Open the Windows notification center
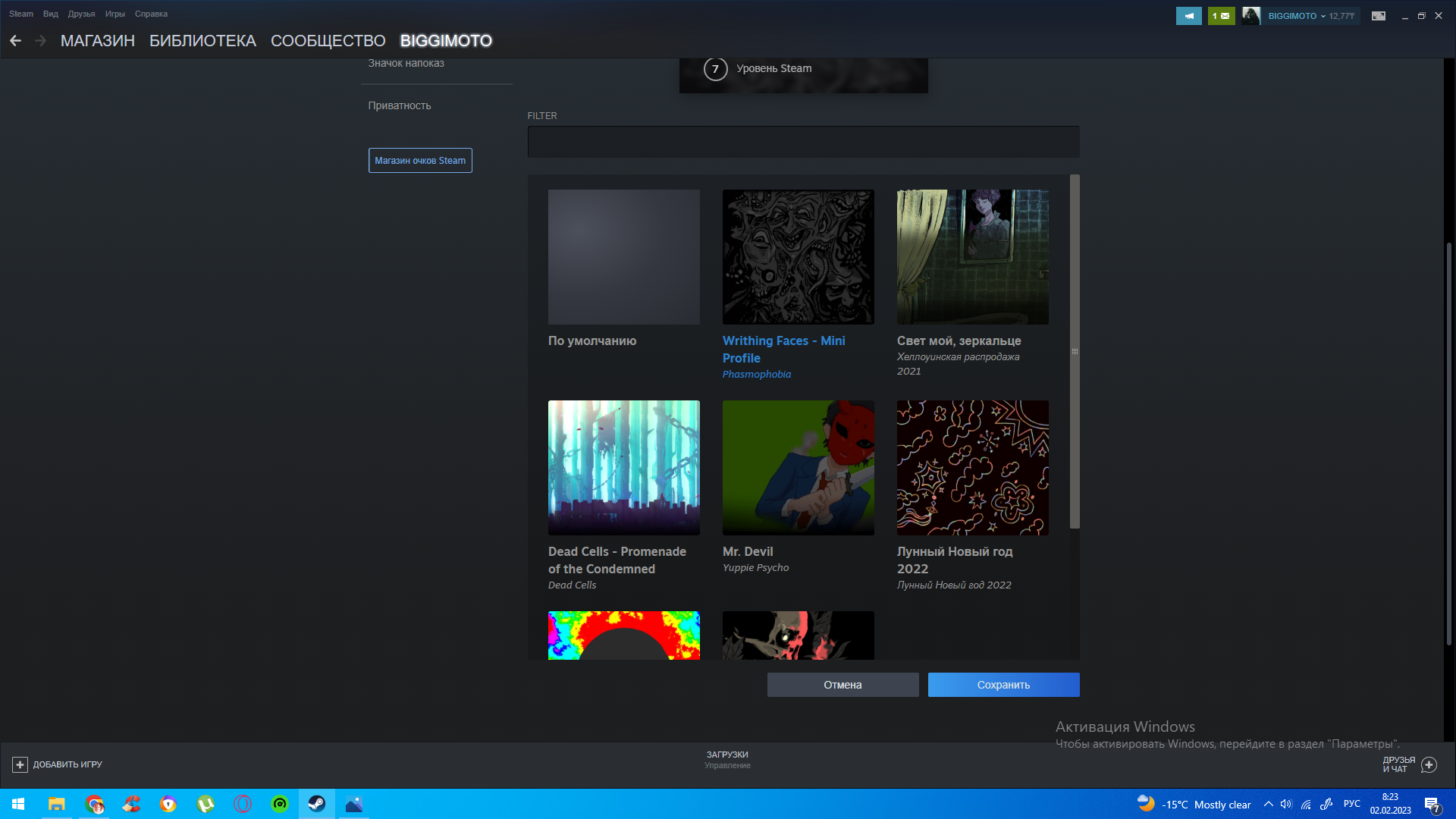The image size is (1456, 819). click(1432, 804)
